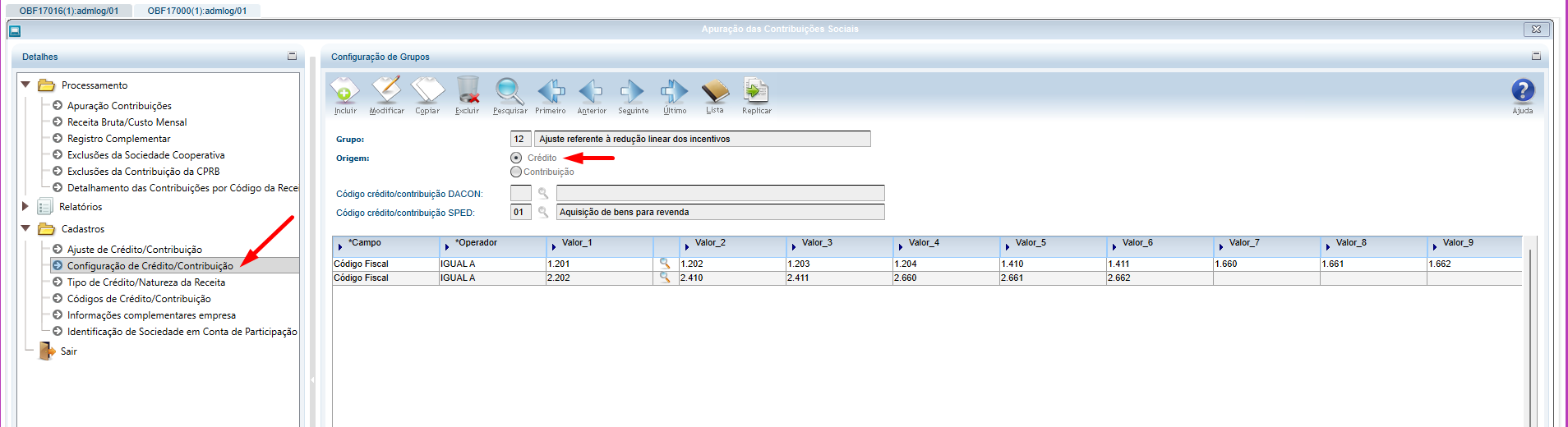Open Apuração Contribuições item

(119, 106)
